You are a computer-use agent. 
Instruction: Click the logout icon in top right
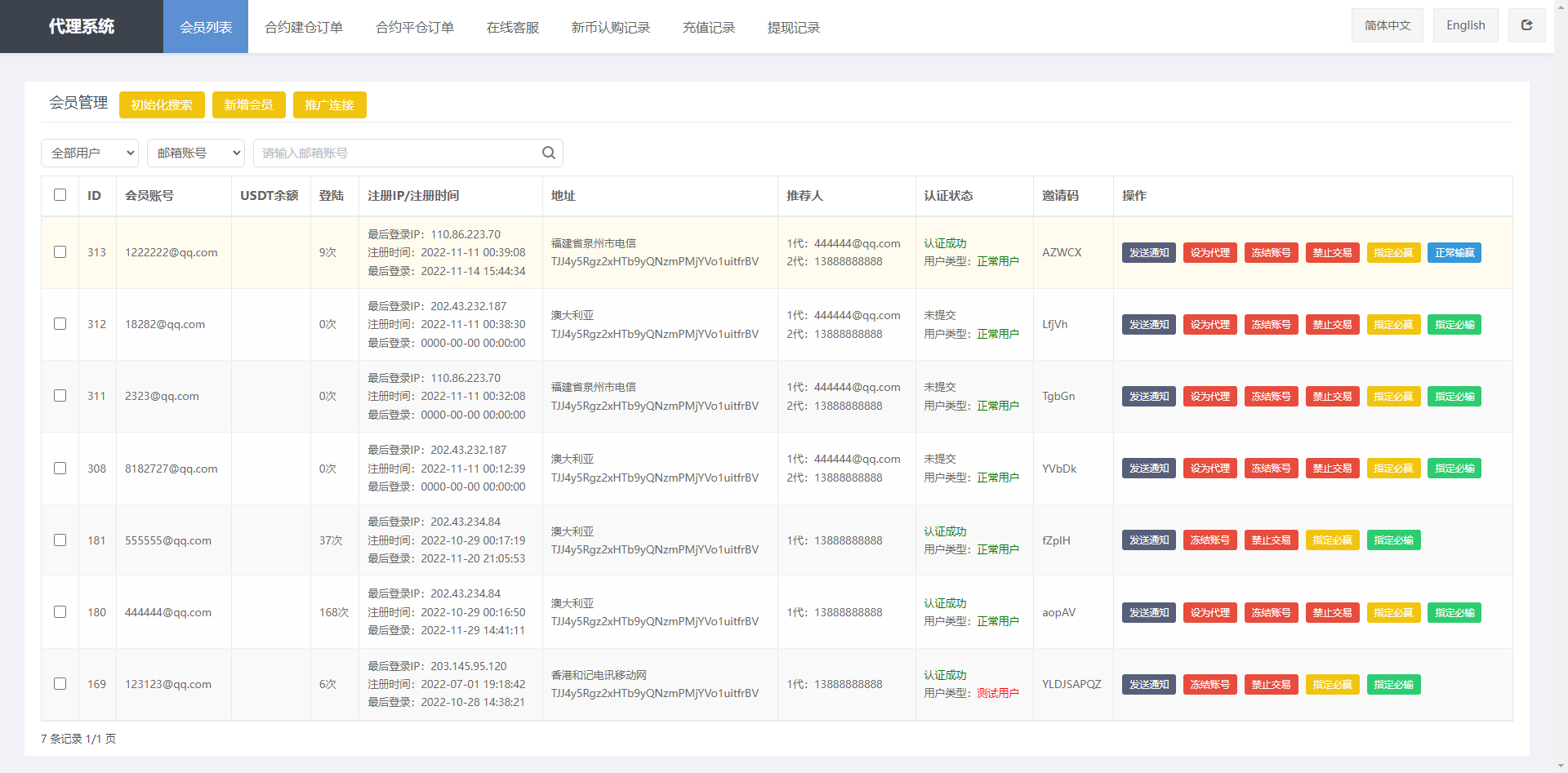[1526, 25]
